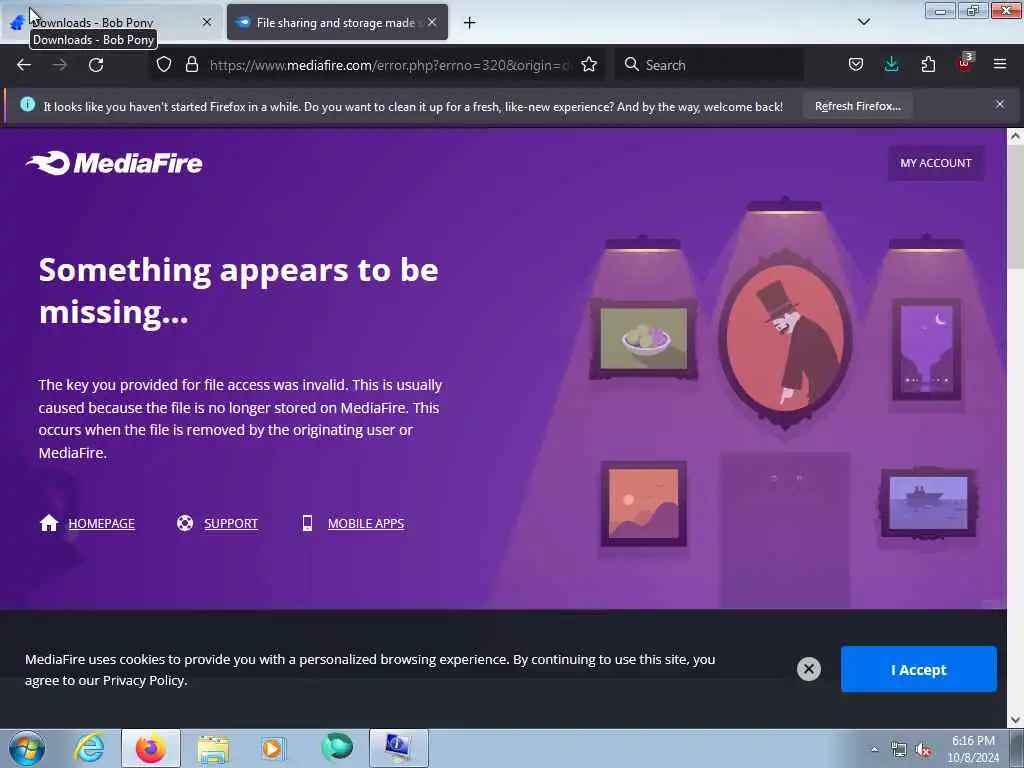1024x768 pixels.
Task: Click the scrollbar down arrow
Action: (x=1016, y=720)
